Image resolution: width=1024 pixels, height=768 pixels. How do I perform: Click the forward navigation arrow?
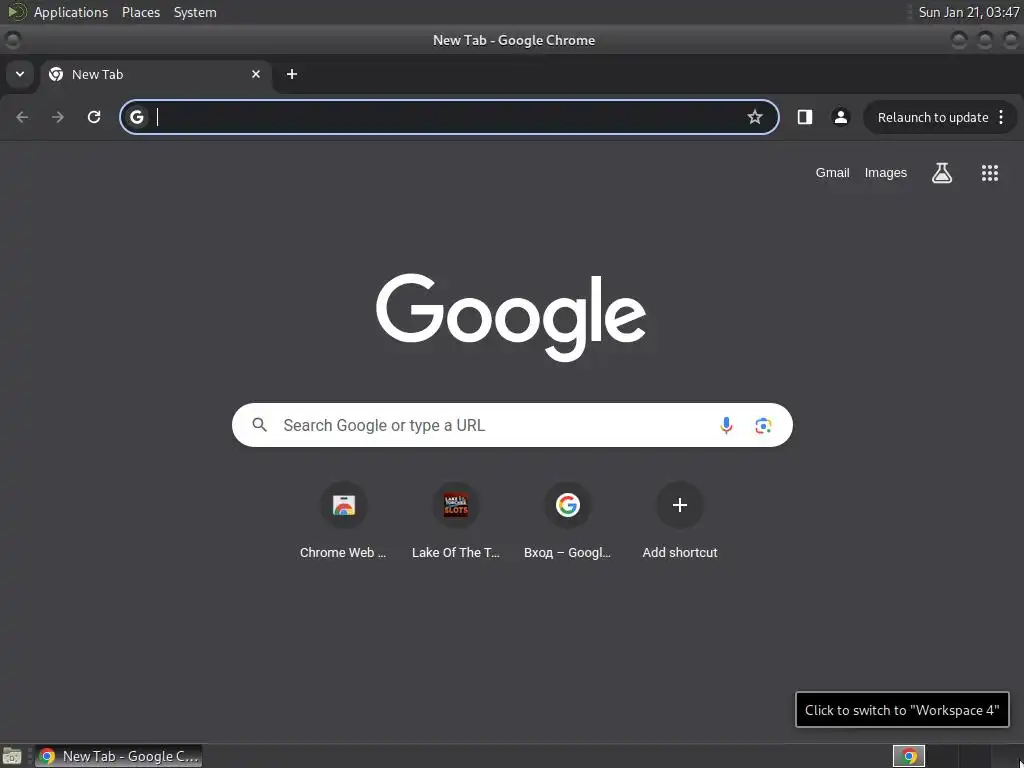pos(58,117)
